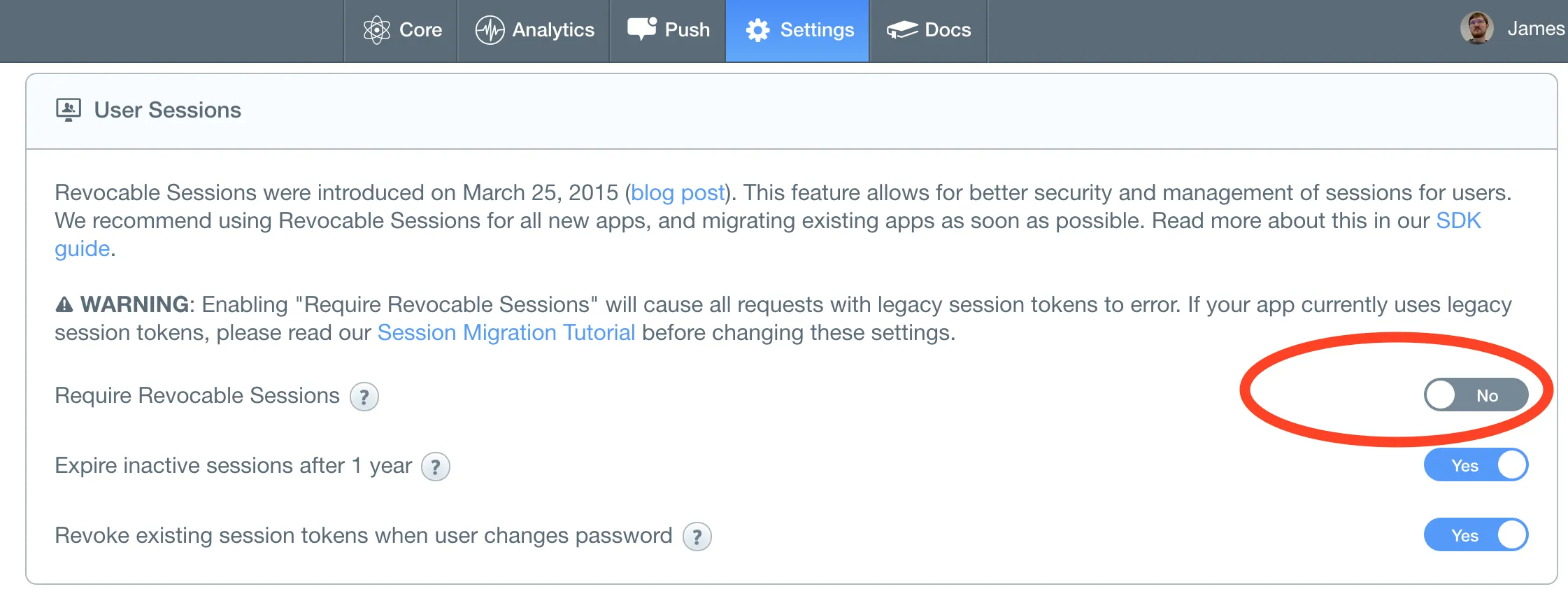Click the User Sessions monitor icon
The height and width of the screenshot is (603, 1568).
[x=69, y=110]
